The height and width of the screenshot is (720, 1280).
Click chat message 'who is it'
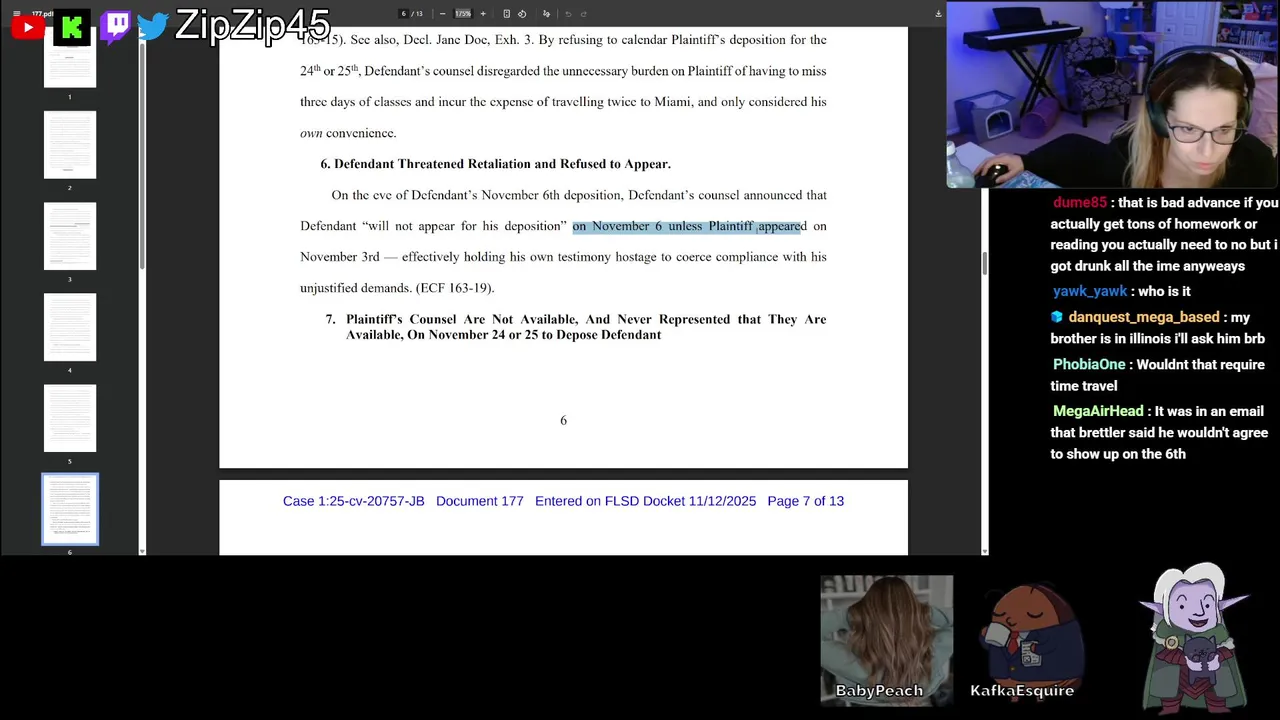click(1164, 291)
